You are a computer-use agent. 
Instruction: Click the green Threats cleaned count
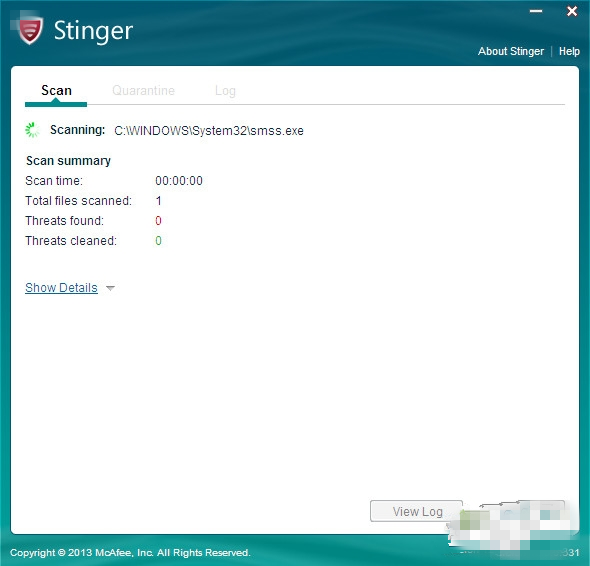pos(158,240)
